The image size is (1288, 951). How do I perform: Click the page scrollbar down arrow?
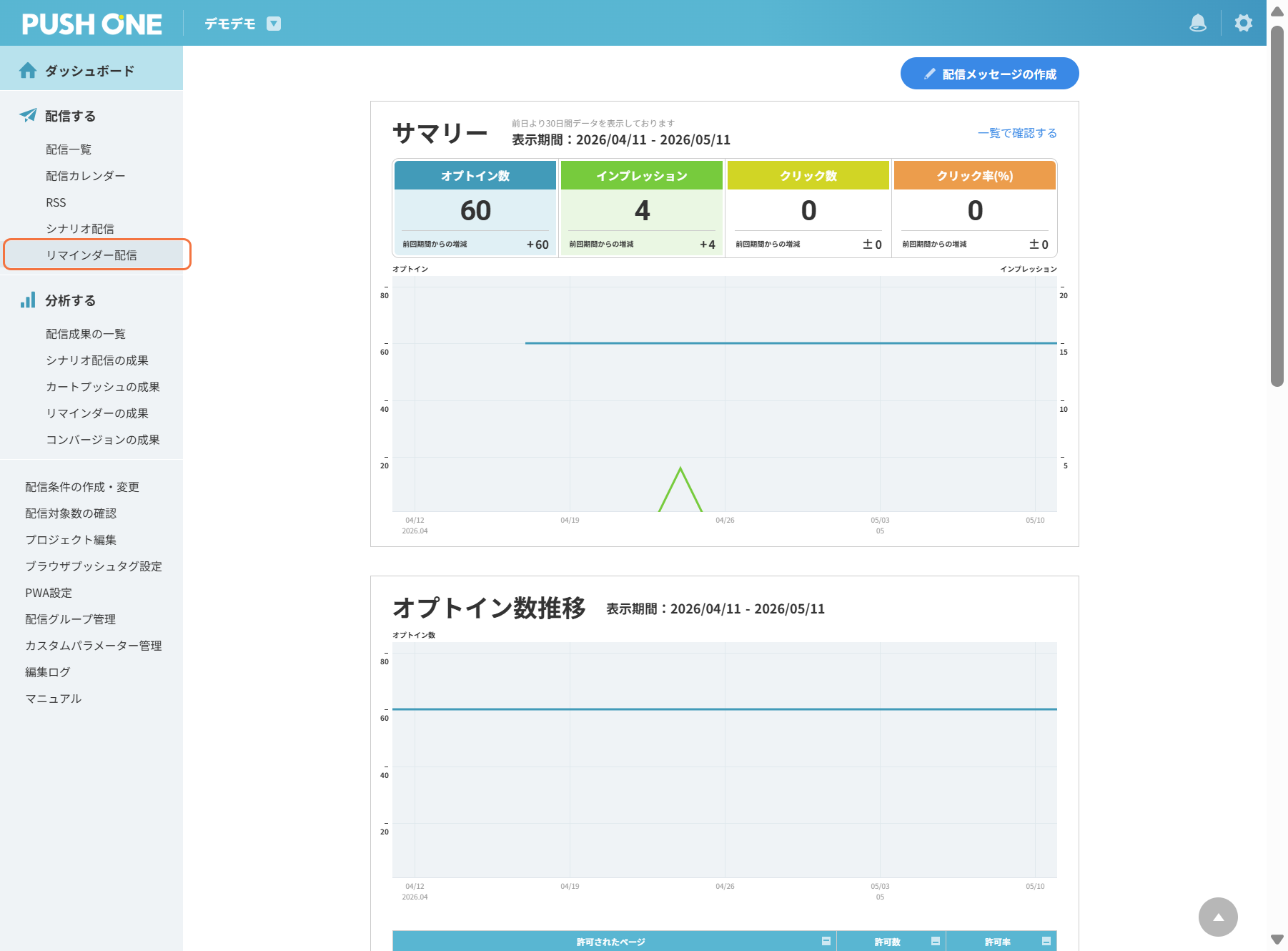[1277, 940]
